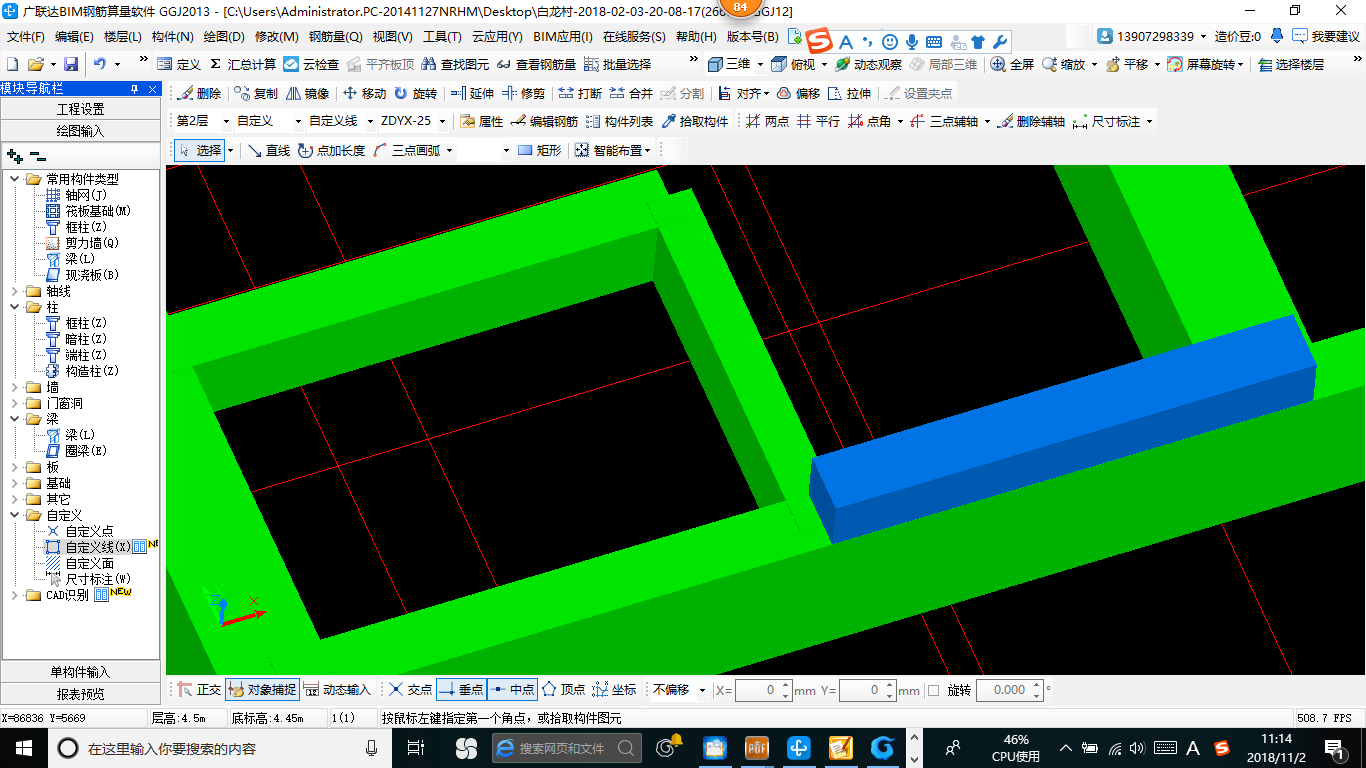Open 查找图元 find element tool
The width and height of the screenshot is (1366, 768).
point(456,64)
